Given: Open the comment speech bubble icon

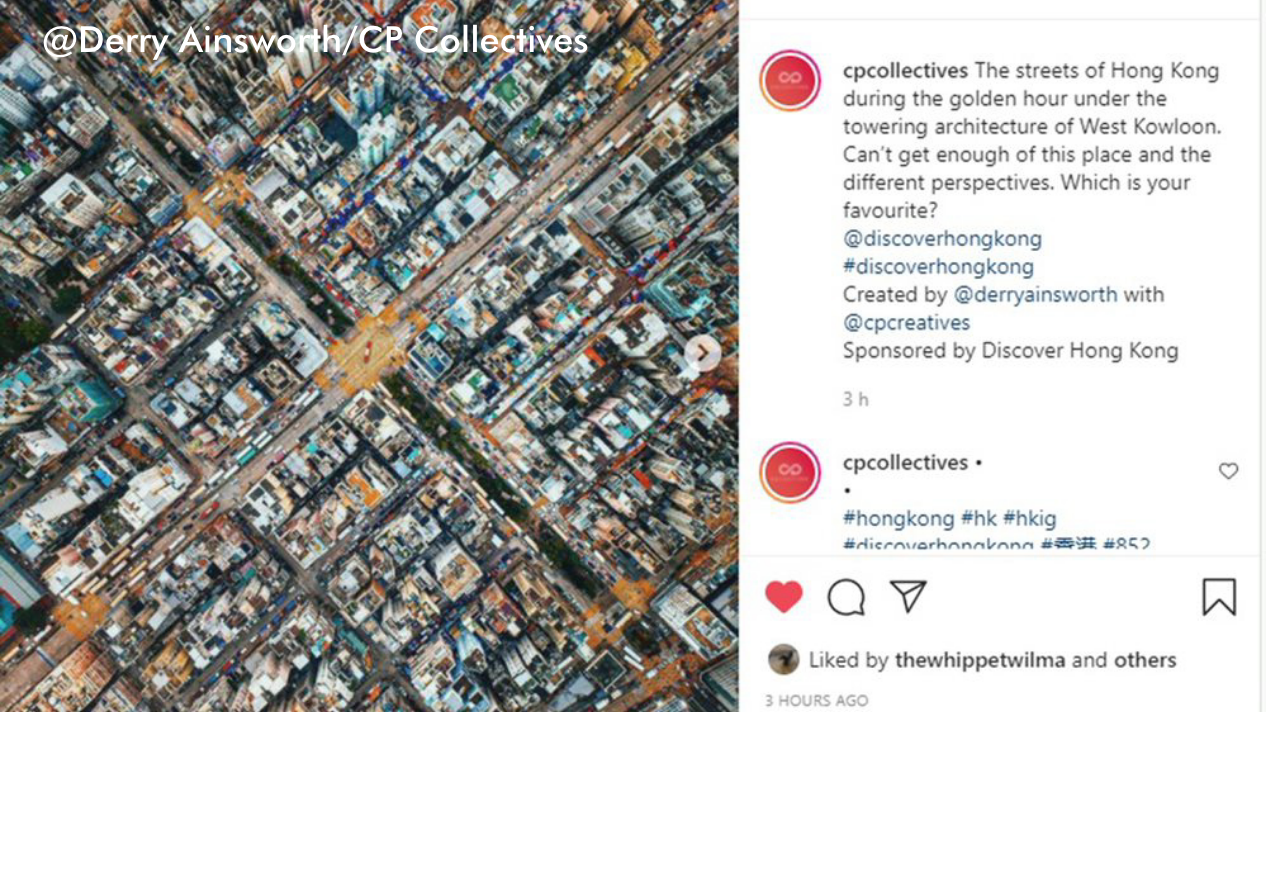Looking at the screenshot, I should 846,597.
